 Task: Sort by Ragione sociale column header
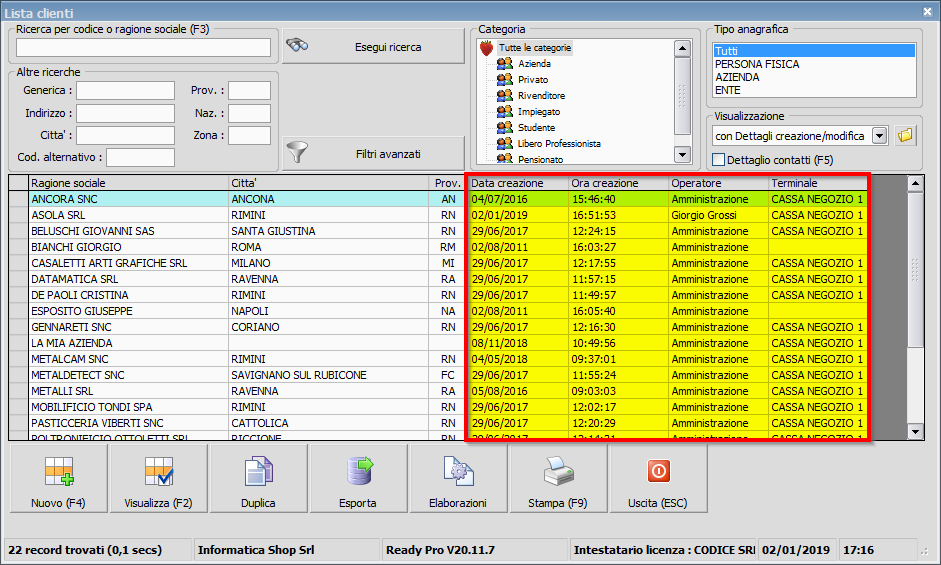(x=128, y=183)
